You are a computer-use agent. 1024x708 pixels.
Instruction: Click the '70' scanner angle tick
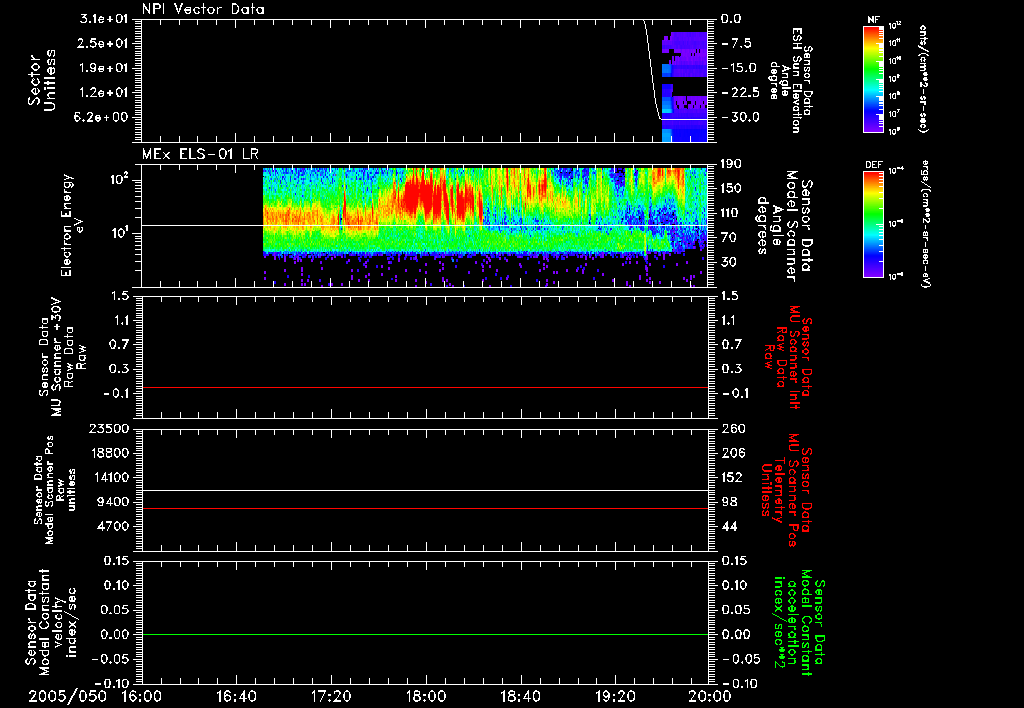(x=729, y=238)
